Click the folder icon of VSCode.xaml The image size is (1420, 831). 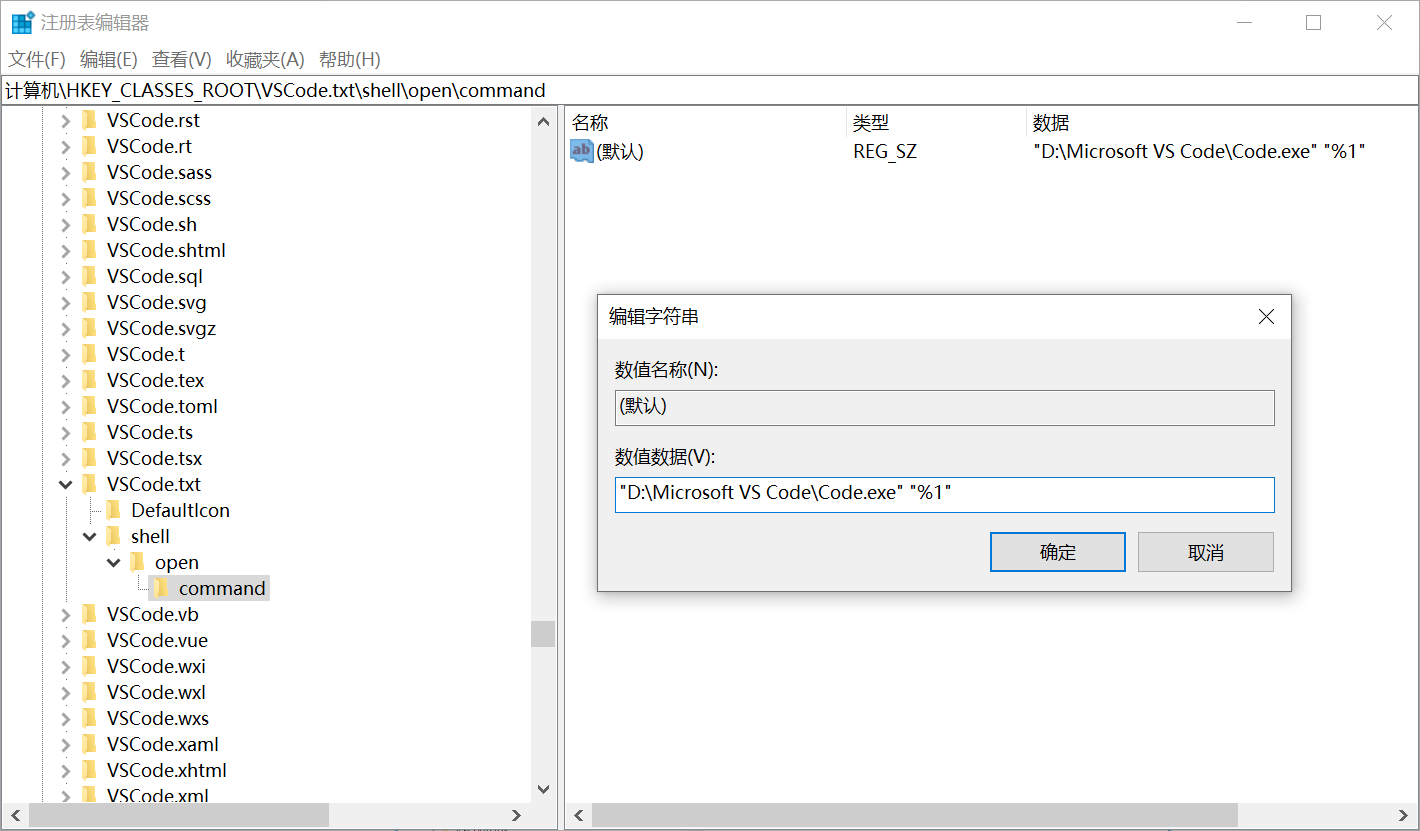tap(89, 744)
